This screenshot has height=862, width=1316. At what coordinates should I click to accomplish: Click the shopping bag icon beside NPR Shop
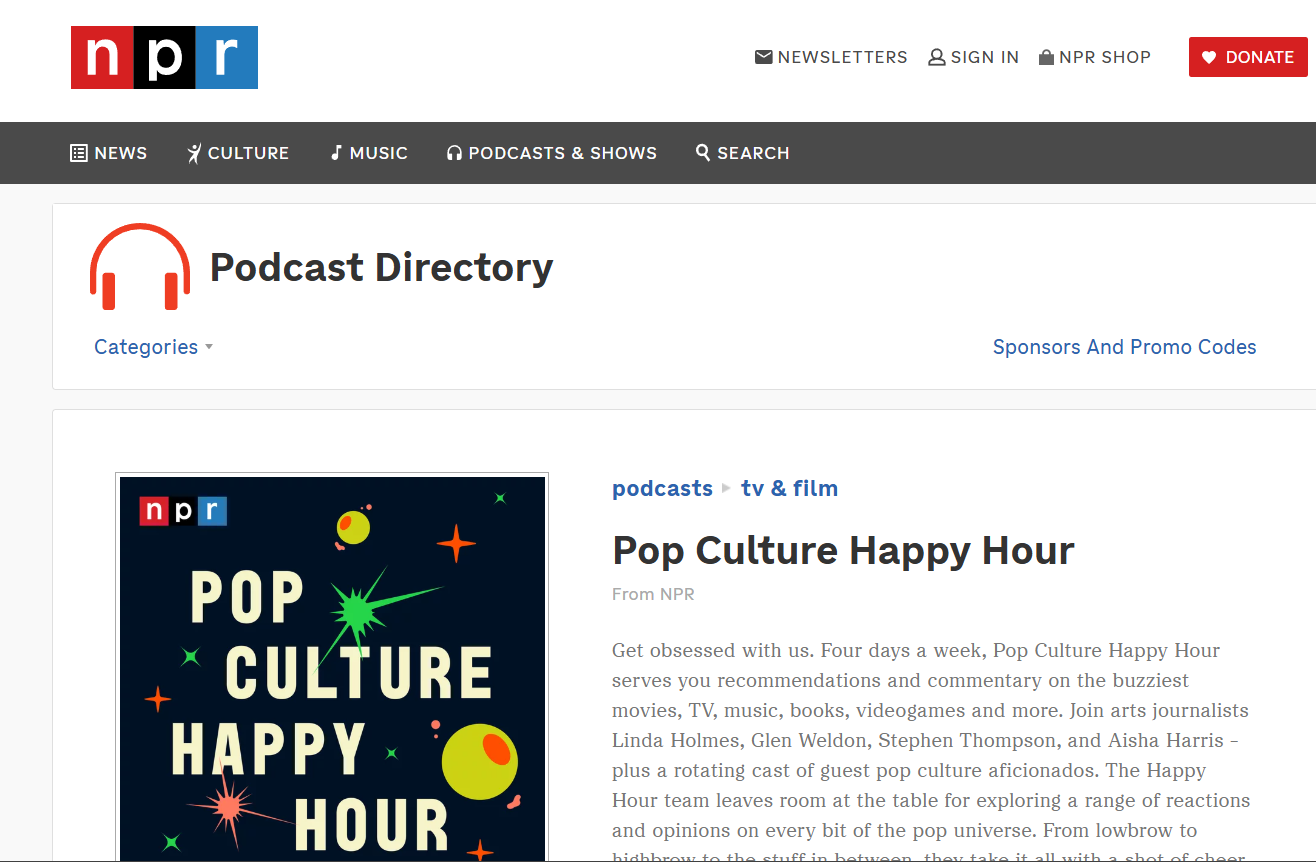pos(1046,57)
